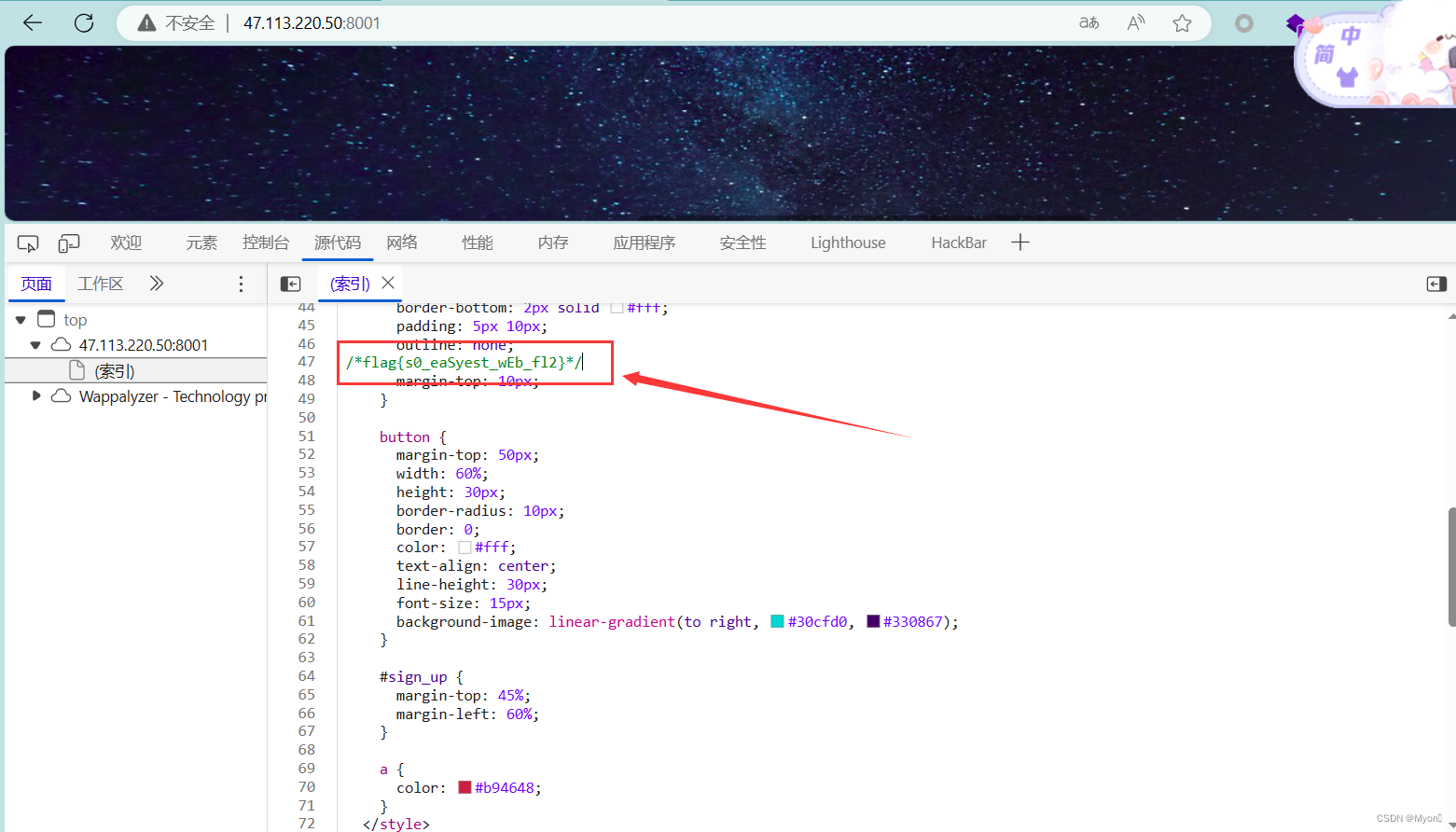Click the address bar URL 47.113.220.50:8001
This screenshot has height=832, width=1456.
coord(312,22)
